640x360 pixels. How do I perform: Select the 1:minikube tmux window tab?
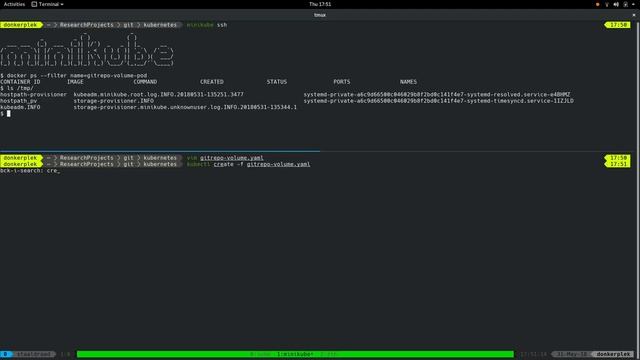click(x=295, y=354)
